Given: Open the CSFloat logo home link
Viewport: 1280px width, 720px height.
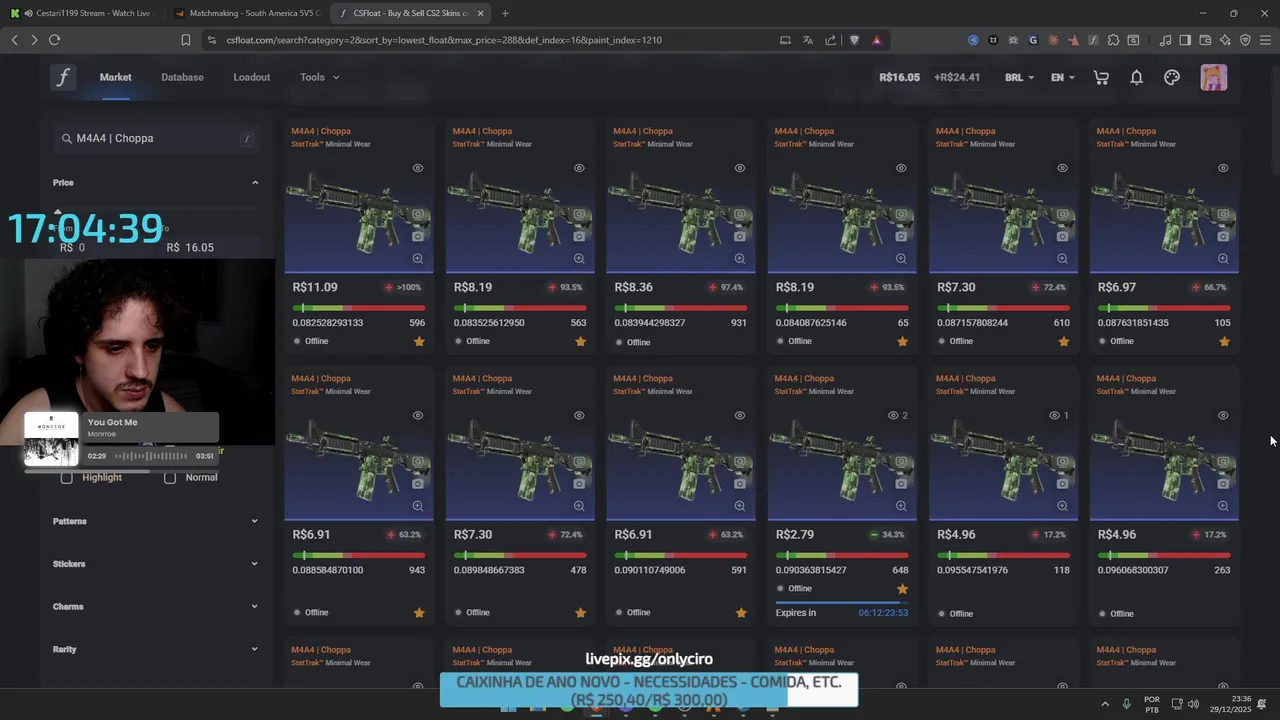Looking at the screenshot, I should pos(63,77).
